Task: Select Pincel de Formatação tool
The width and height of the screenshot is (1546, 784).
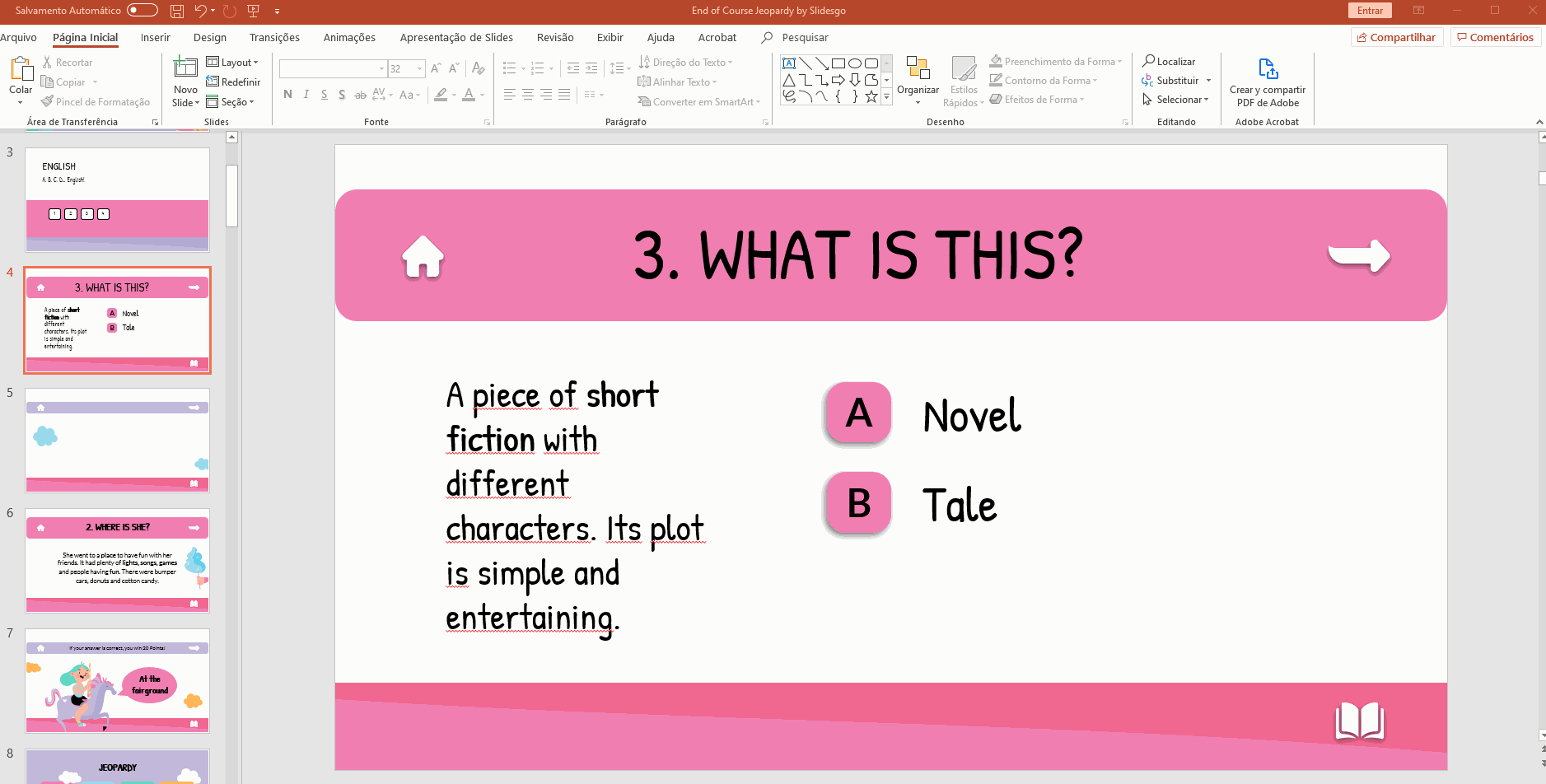Action: point(96,102)
